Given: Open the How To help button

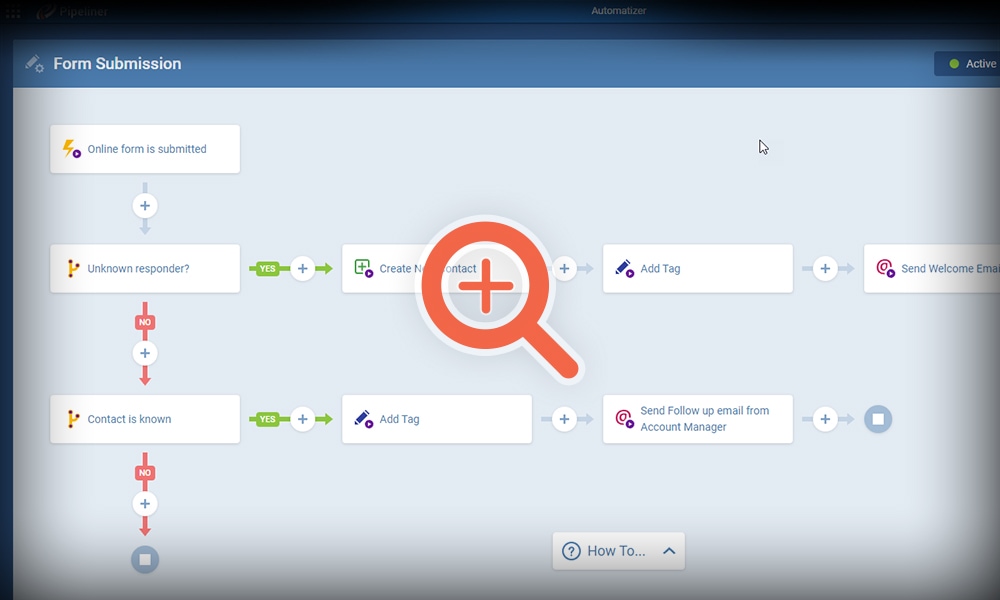Looking at the screenshot, I should pos(618,550).
